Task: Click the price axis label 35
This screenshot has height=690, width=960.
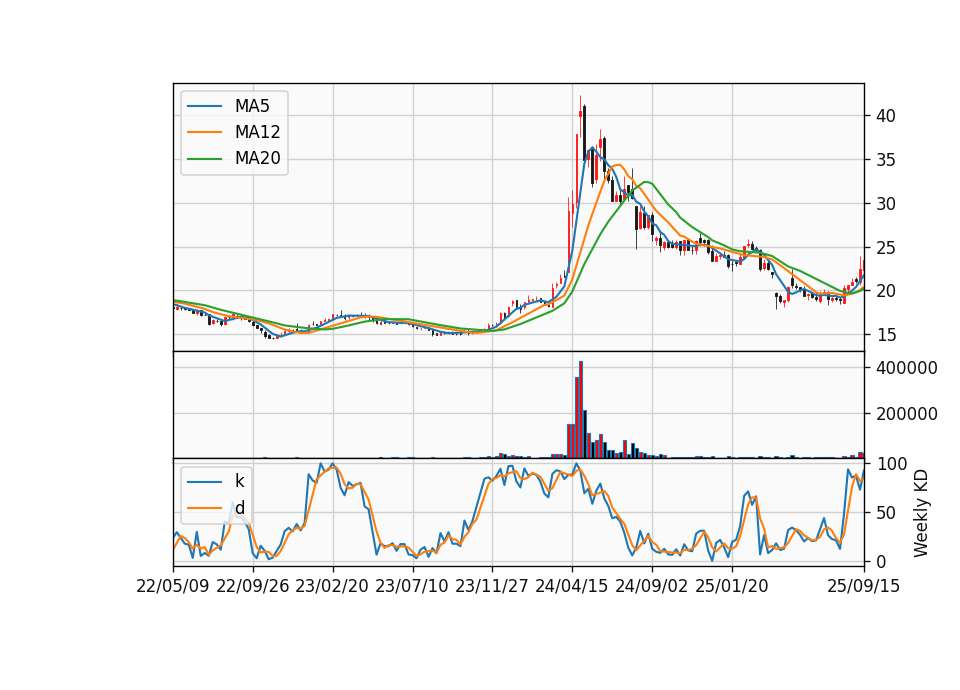Action: click(x=885, y=160)
